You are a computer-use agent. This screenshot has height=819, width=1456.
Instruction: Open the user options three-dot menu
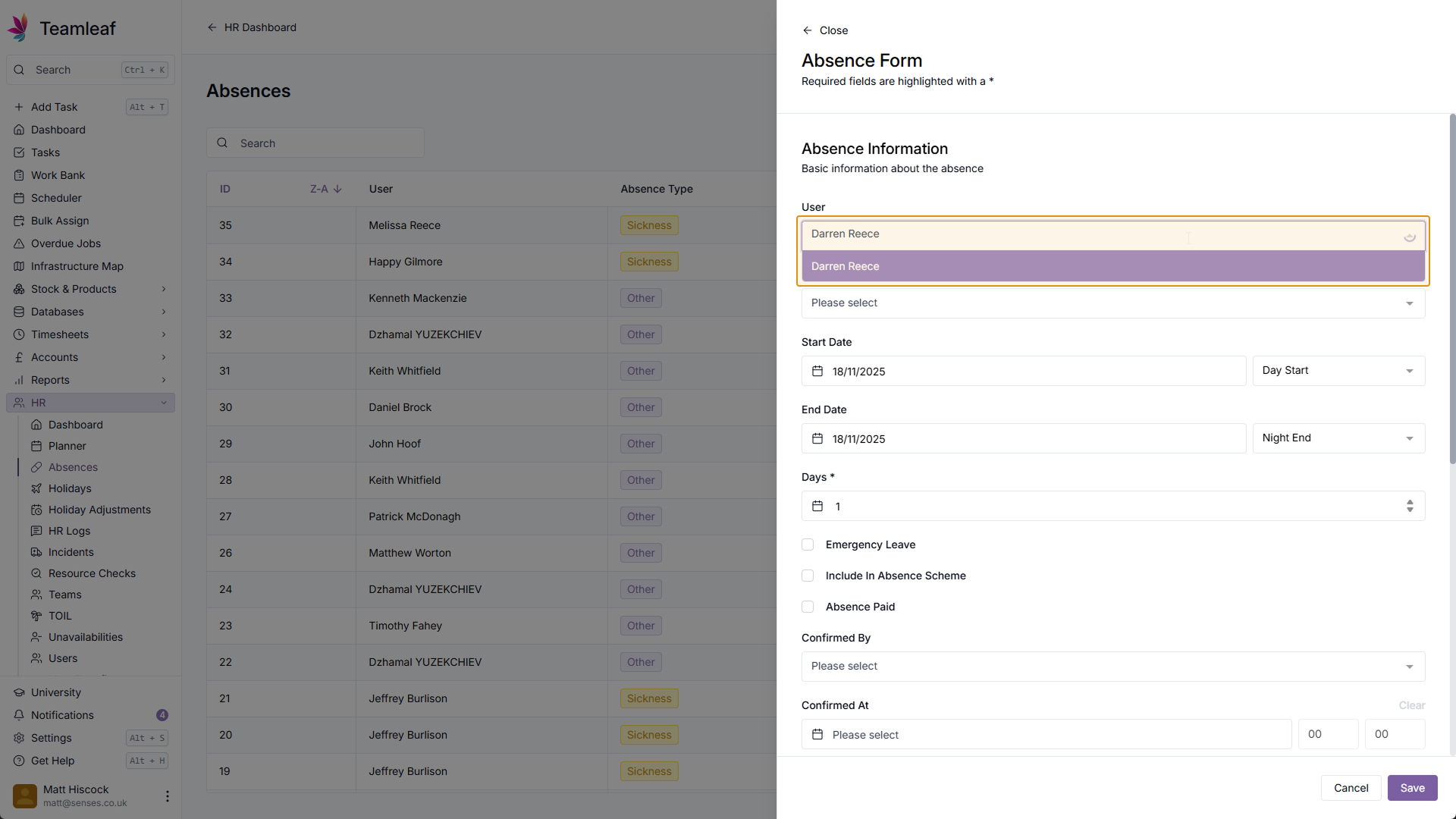point(167,796)
